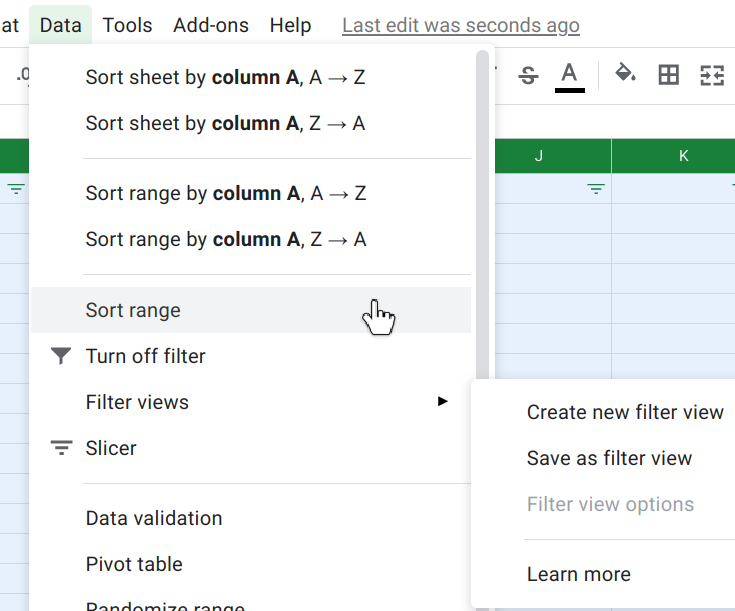Select the column K header
Viewport: 735px width, 611px height.
(683, 155)
